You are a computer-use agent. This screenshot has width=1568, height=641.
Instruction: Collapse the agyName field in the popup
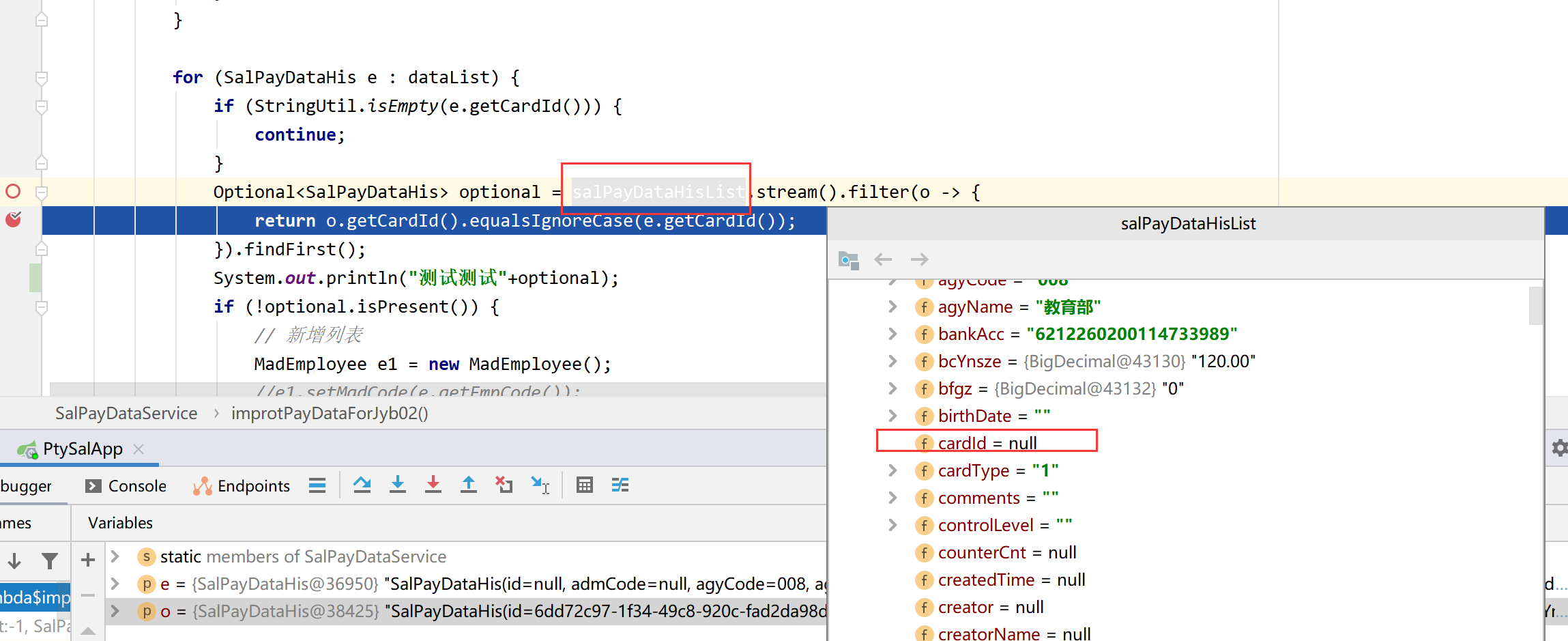pyautogui.click(x=892, y=307)
